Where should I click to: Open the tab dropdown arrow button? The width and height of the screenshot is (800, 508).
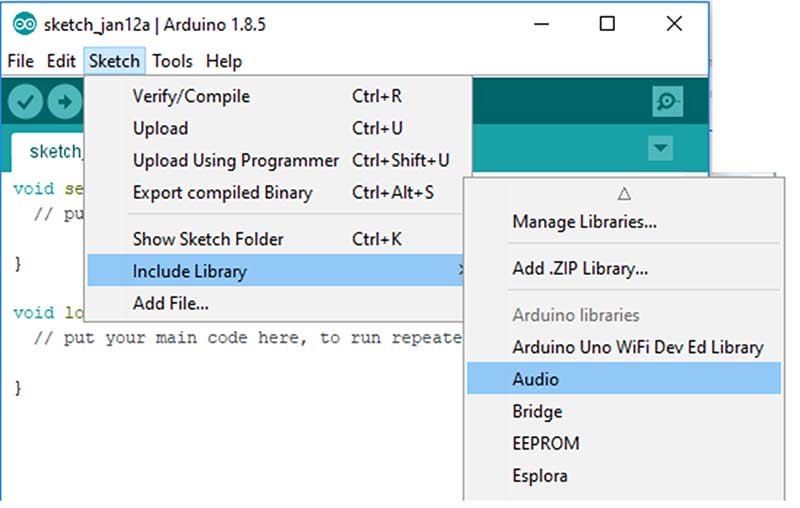tap(660, 149)
